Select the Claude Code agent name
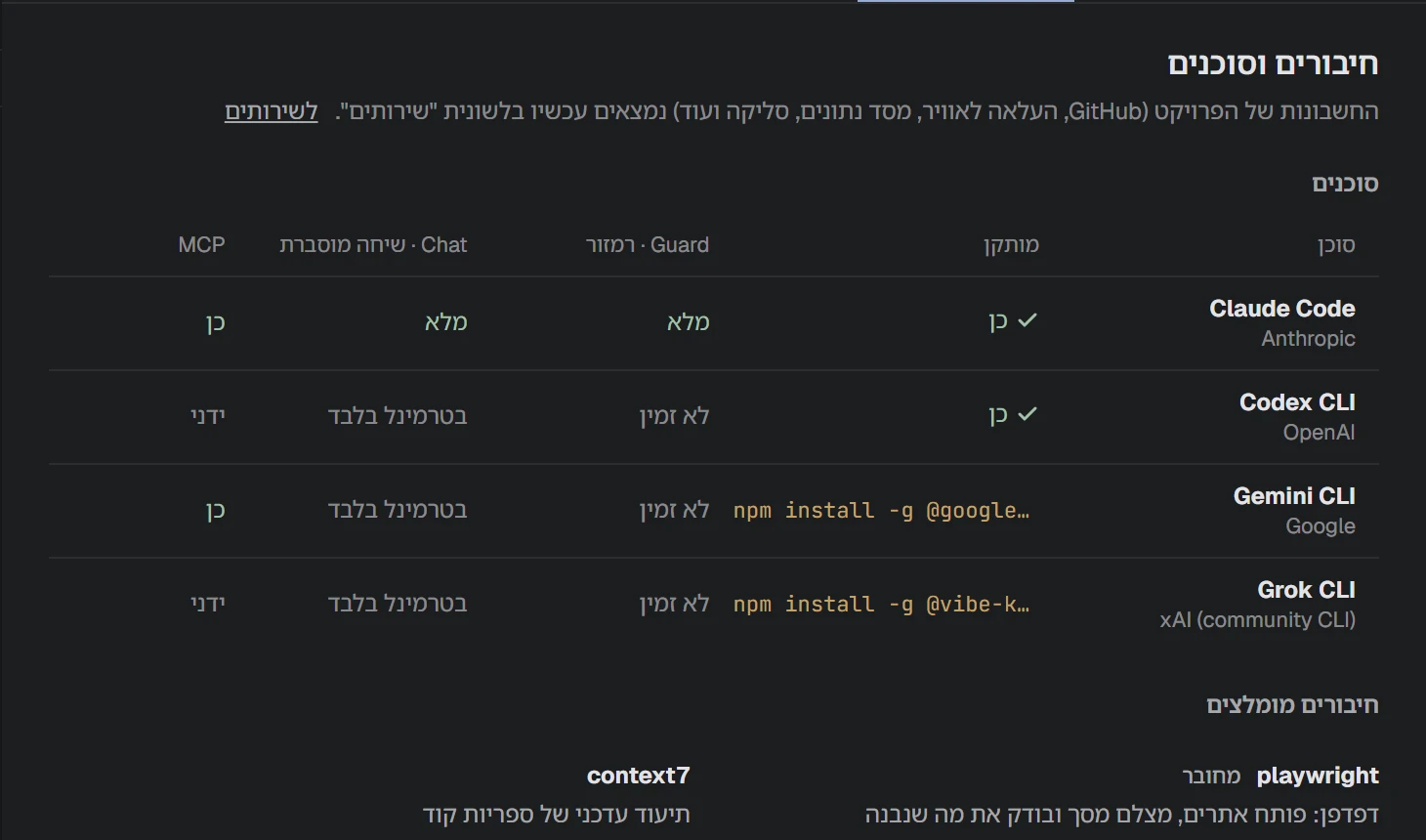The image size is (1426, 840). click(x=1282, y=309)
